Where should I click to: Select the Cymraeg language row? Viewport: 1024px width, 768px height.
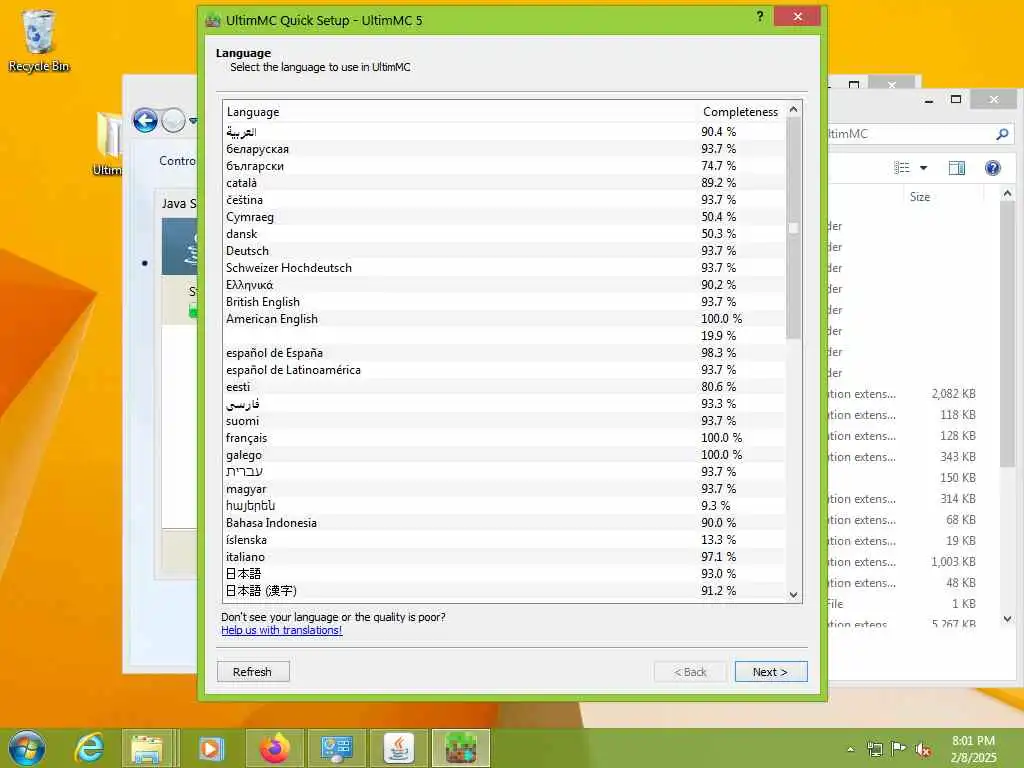(x=504, y=217)
